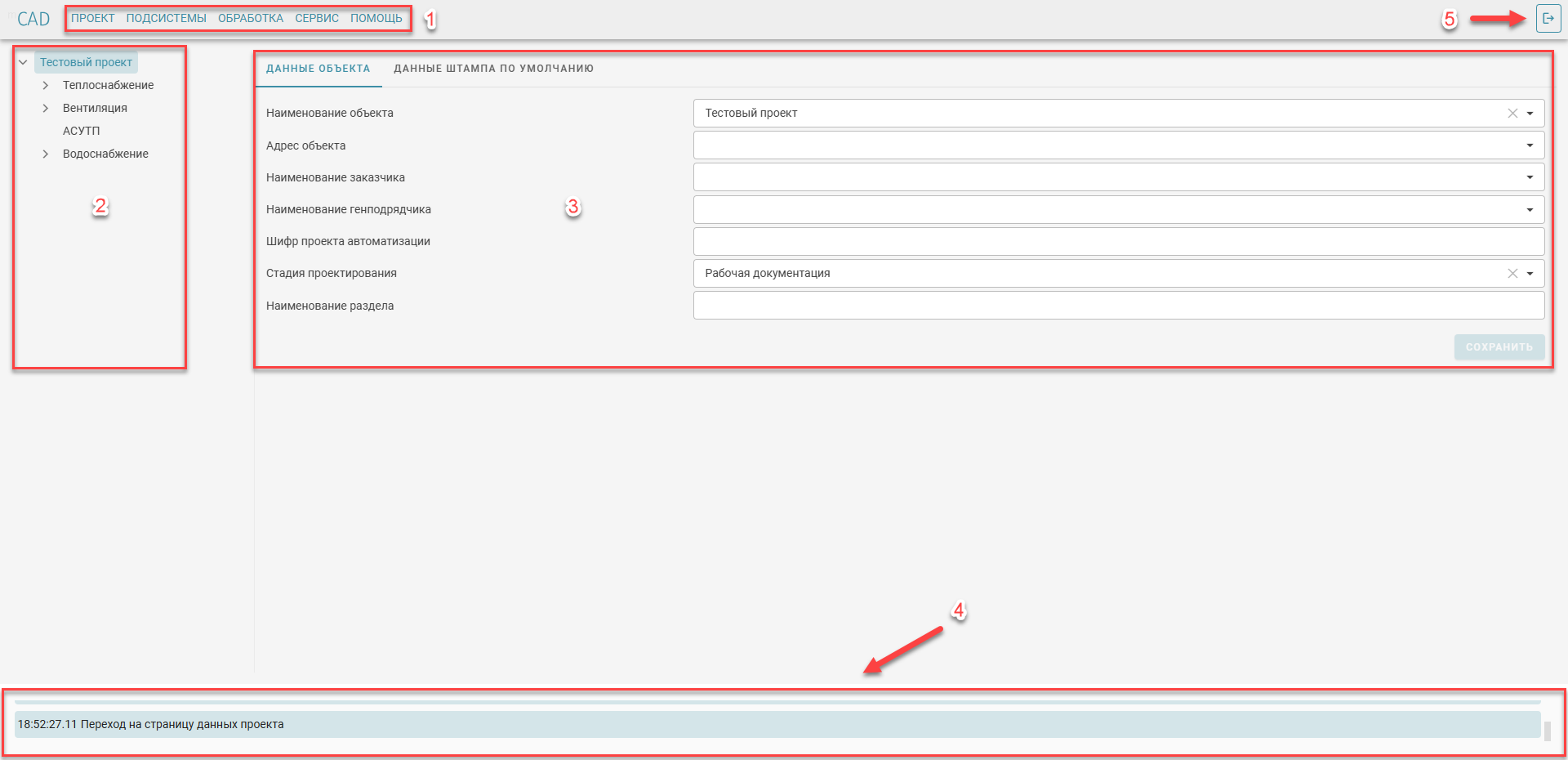The width and height of the screenshot is (1568, 760).
Task: Click the CAD logo
Action: (x=33, y=19)
